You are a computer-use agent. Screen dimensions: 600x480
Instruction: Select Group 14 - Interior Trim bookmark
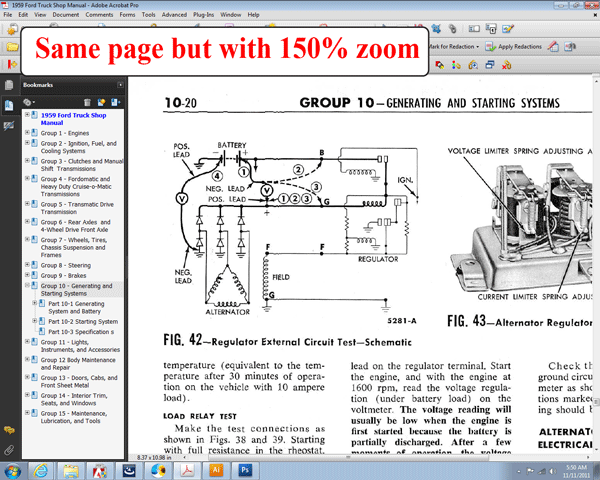click(x=74, y=399)
